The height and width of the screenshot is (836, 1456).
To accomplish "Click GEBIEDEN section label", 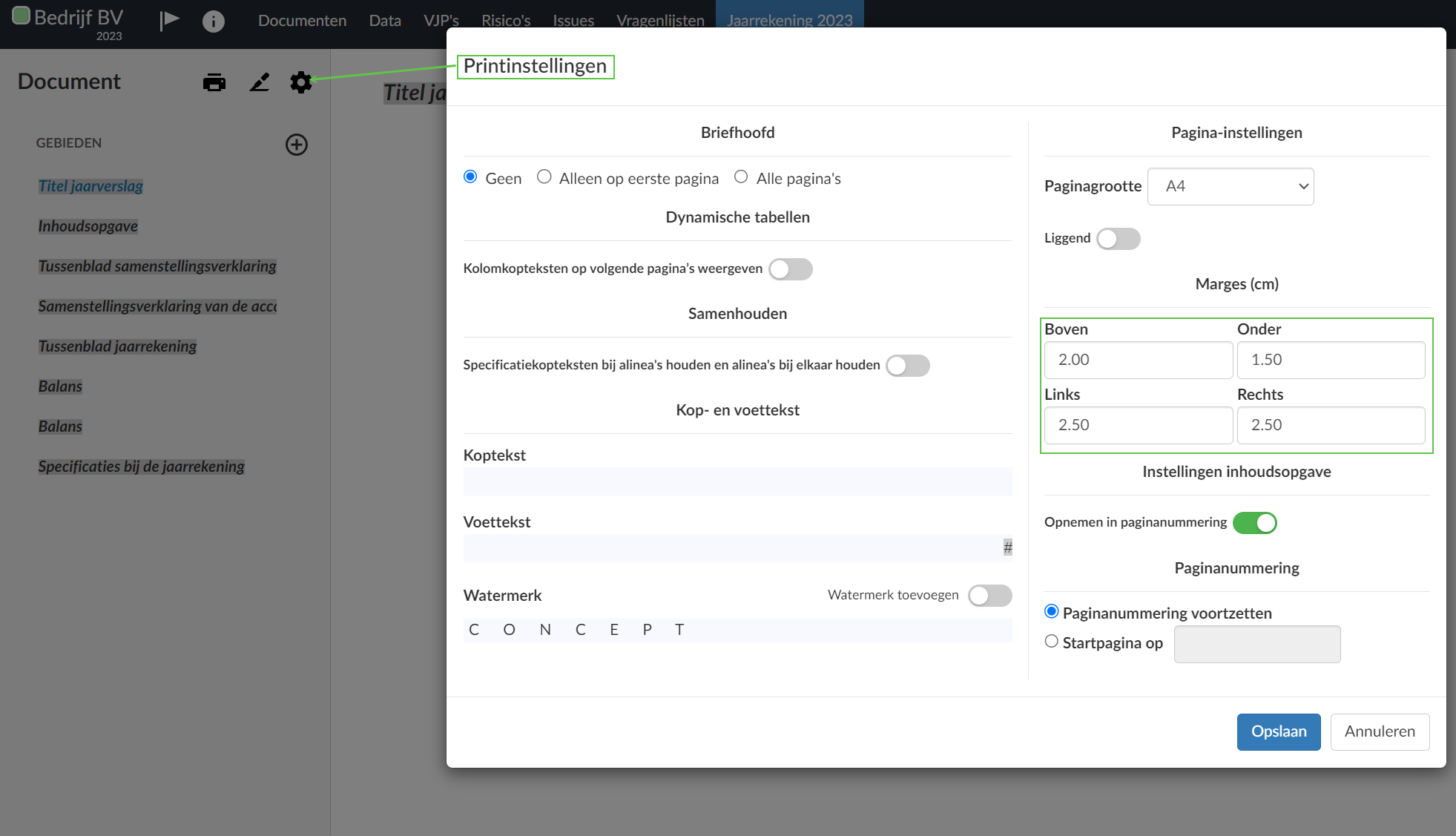I will [69, 143].
